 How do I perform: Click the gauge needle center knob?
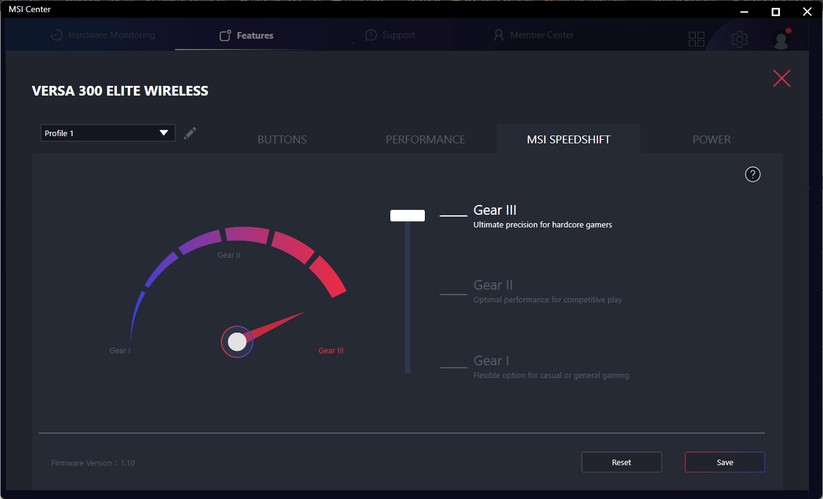point(237,342)
